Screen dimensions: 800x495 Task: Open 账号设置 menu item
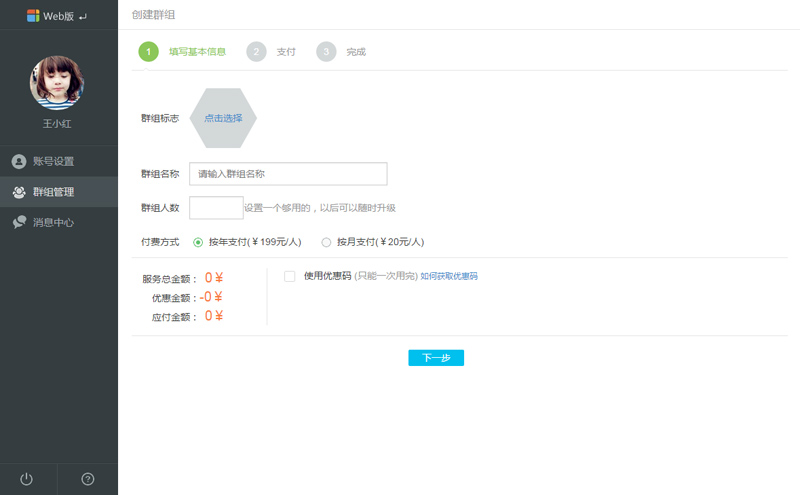click(x=53, y=161)
